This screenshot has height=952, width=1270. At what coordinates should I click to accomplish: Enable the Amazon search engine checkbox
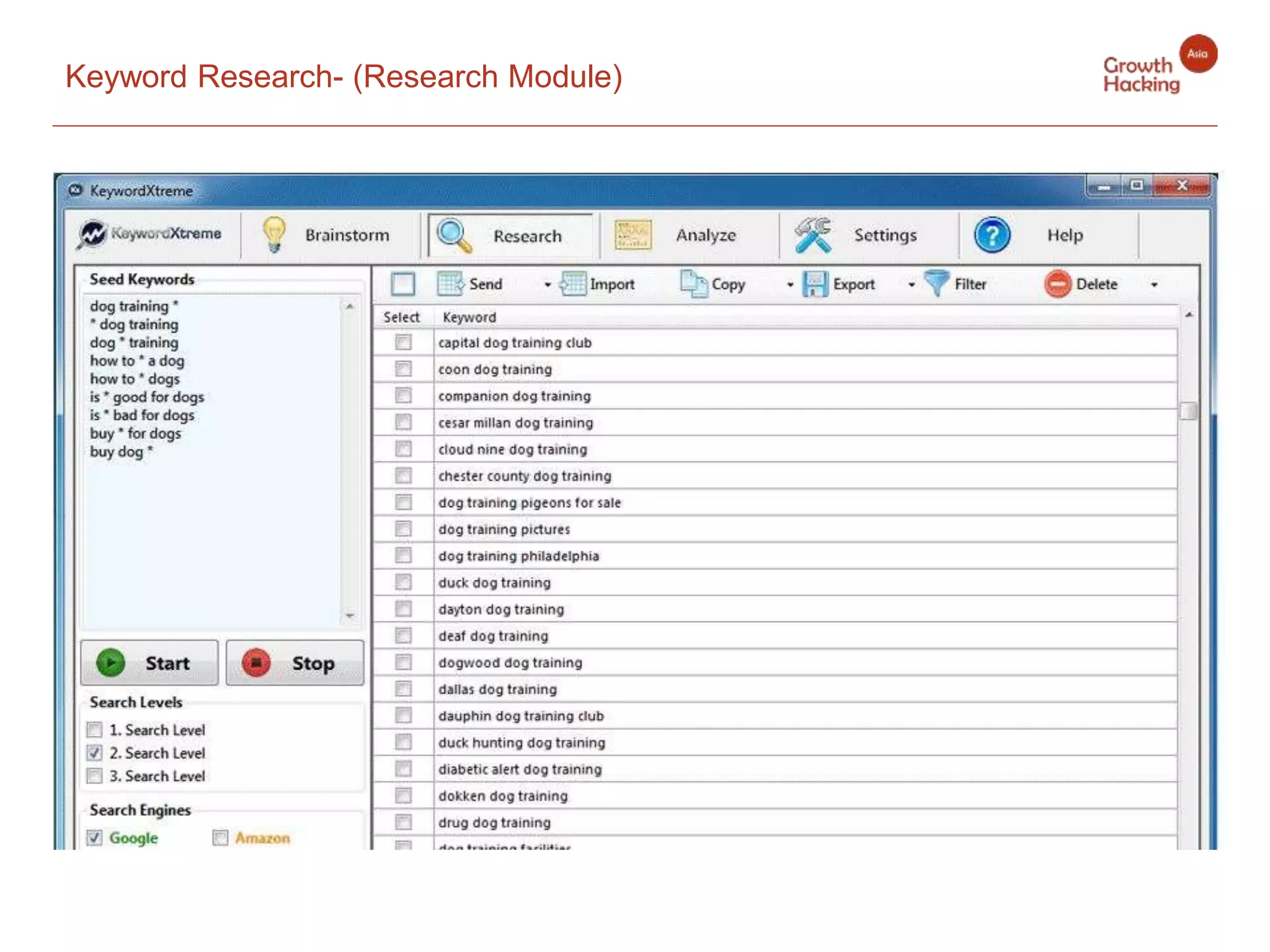point(220,837)
